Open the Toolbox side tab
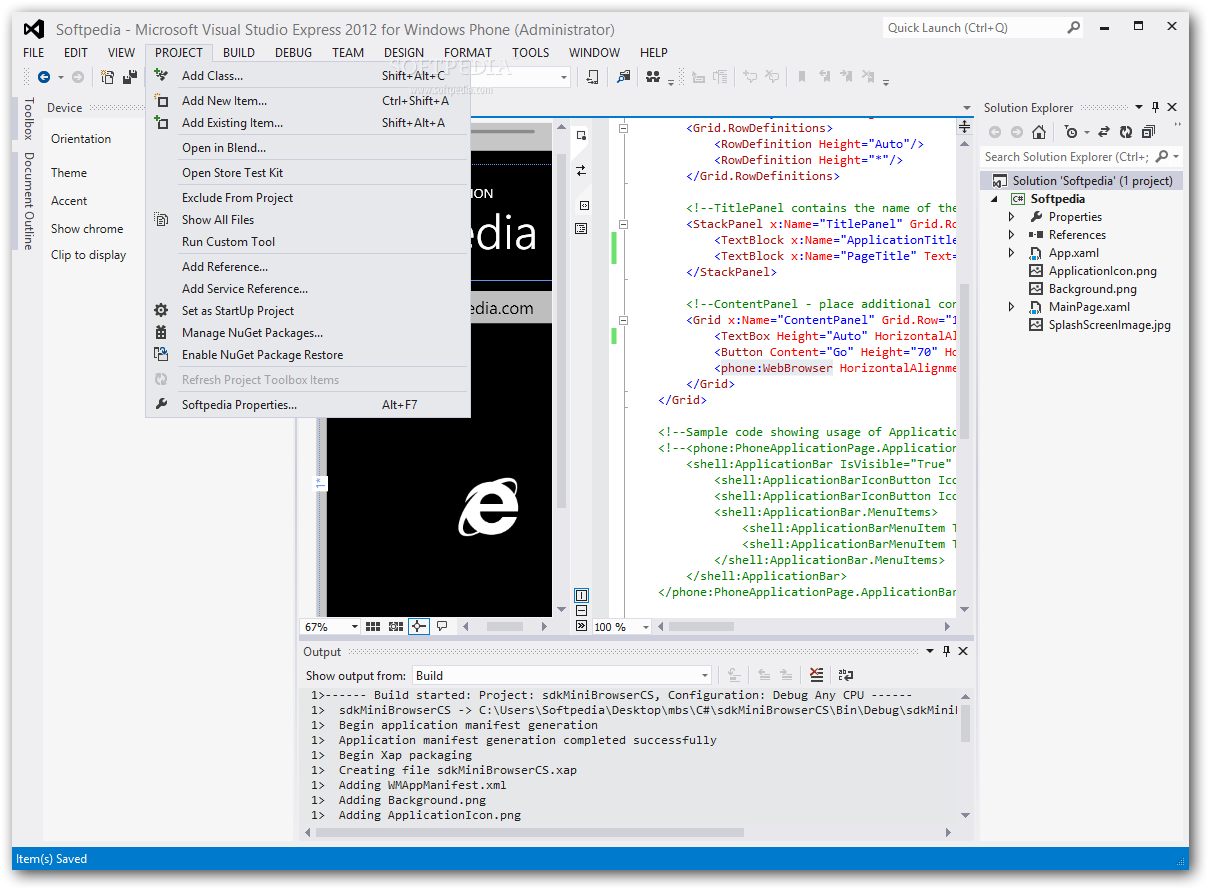Screen dimensions: 1209x890 tap(28, 119)
